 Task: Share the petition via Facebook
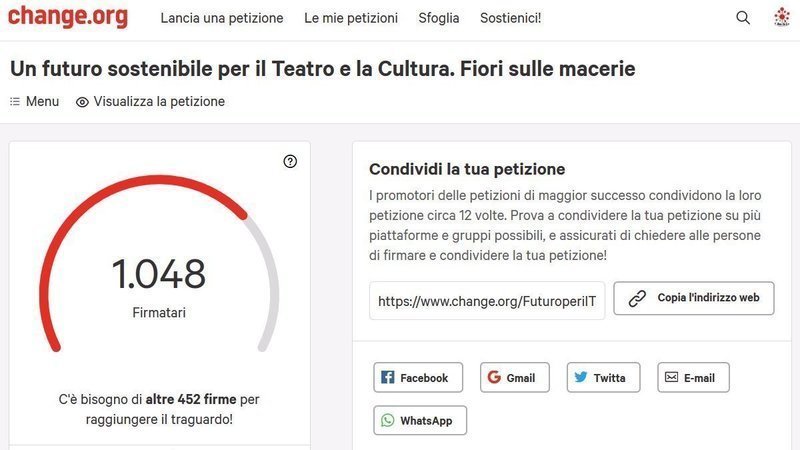418,378
